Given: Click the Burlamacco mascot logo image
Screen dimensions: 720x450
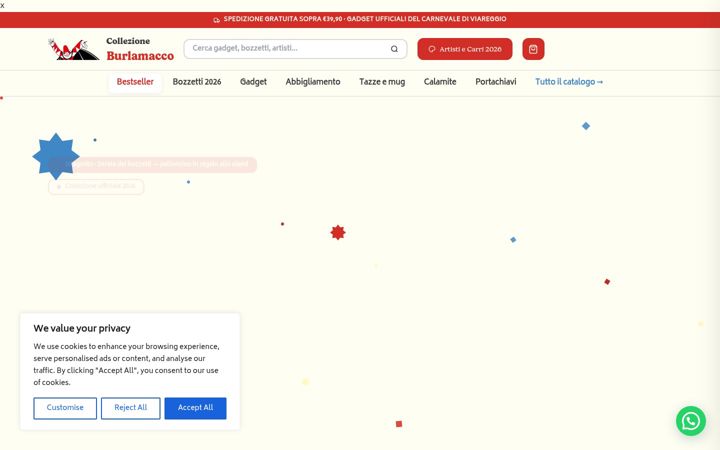Looking at the screenshot, I should [74, 49].
